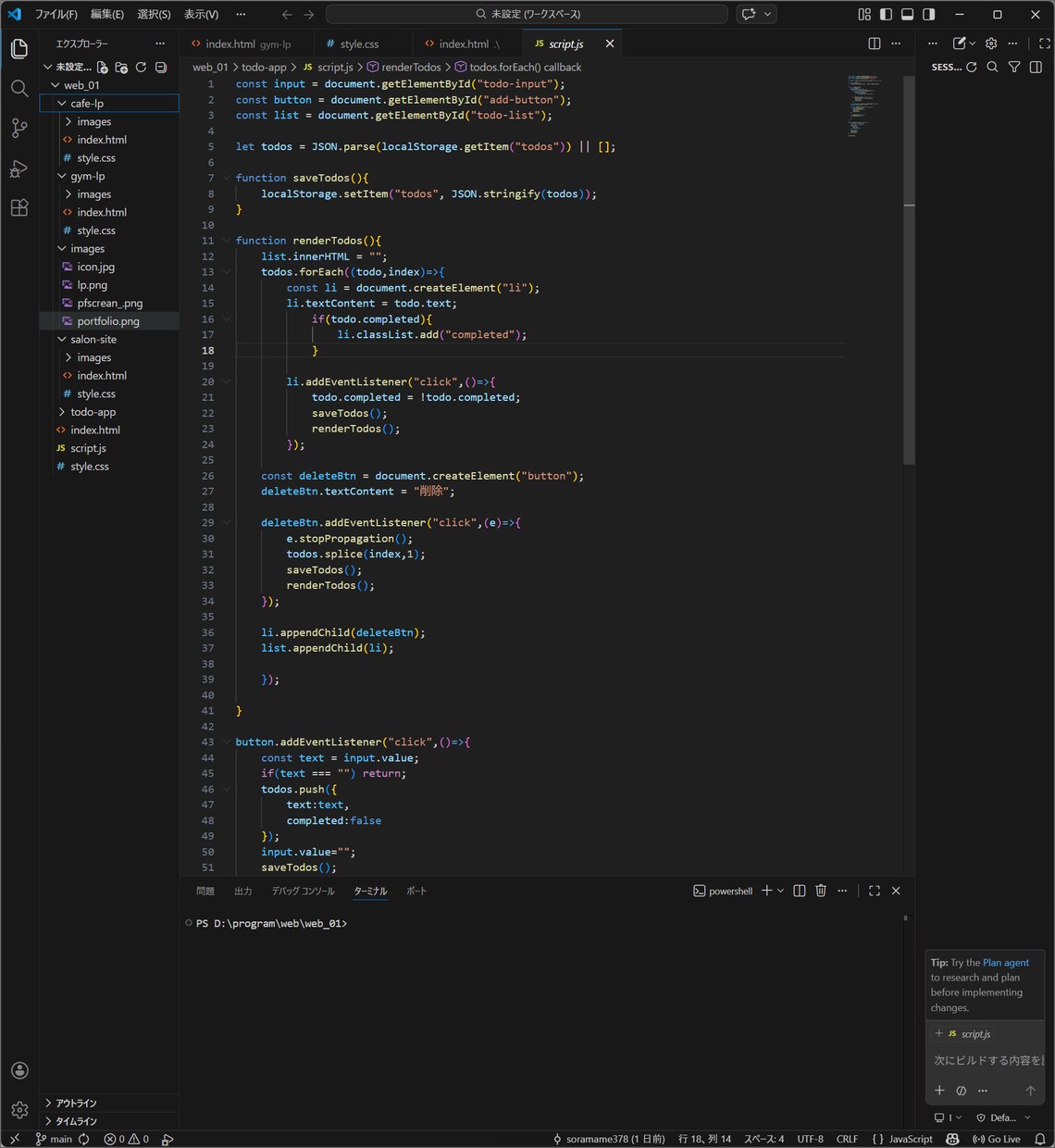Switch to the 出力 panel tab

pyautogui.click(x=243, y=891)
